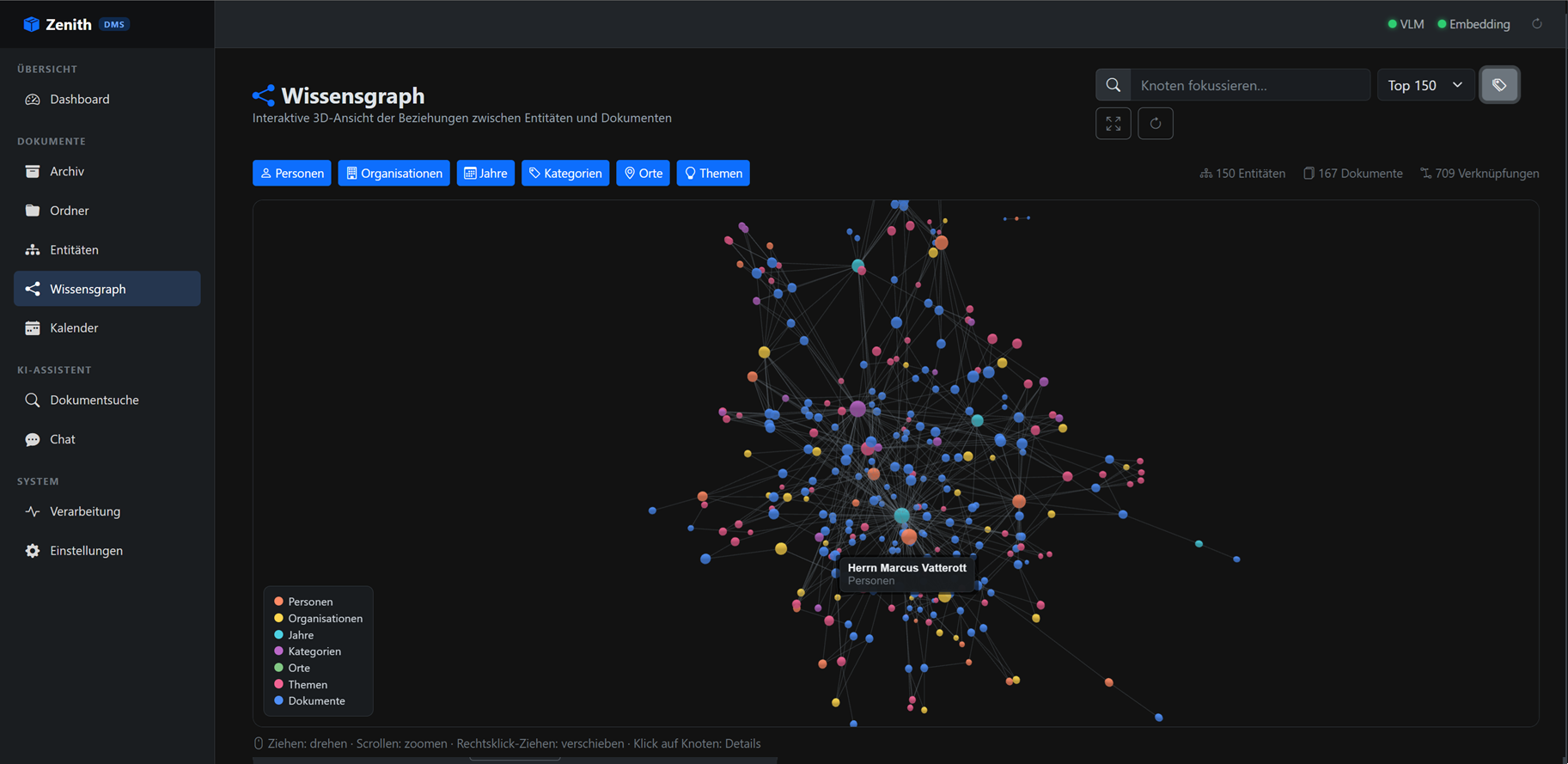
Task: Go to Ordner in the sidebar
Action: (x=107, y=211)
